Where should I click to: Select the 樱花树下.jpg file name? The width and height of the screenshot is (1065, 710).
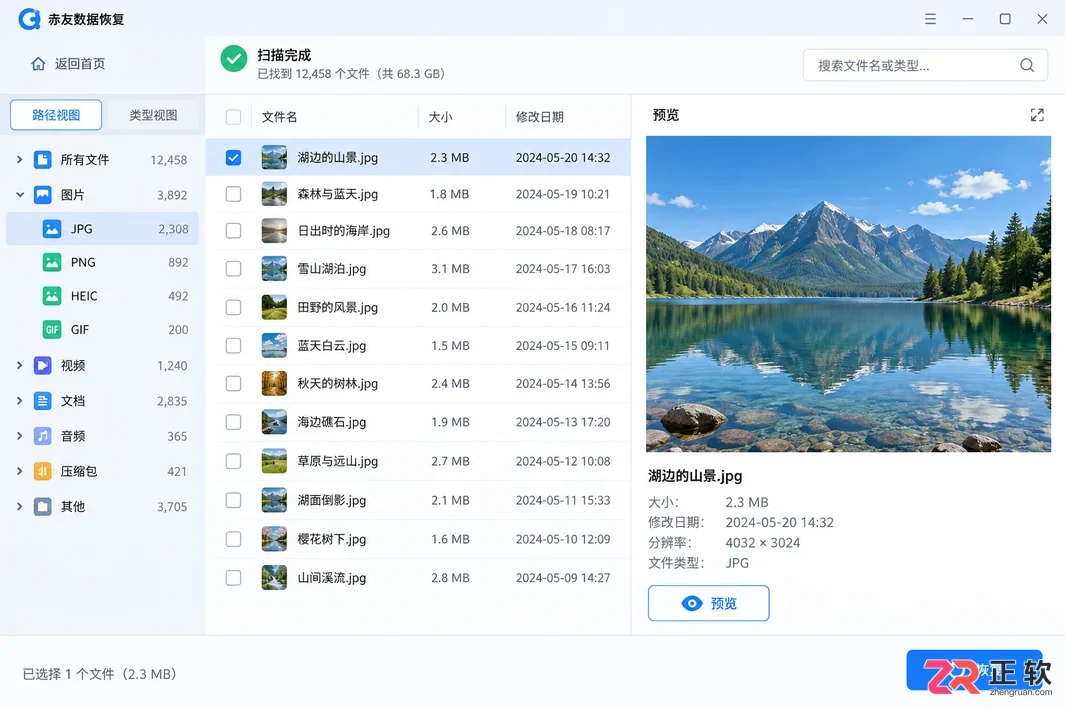331,539
